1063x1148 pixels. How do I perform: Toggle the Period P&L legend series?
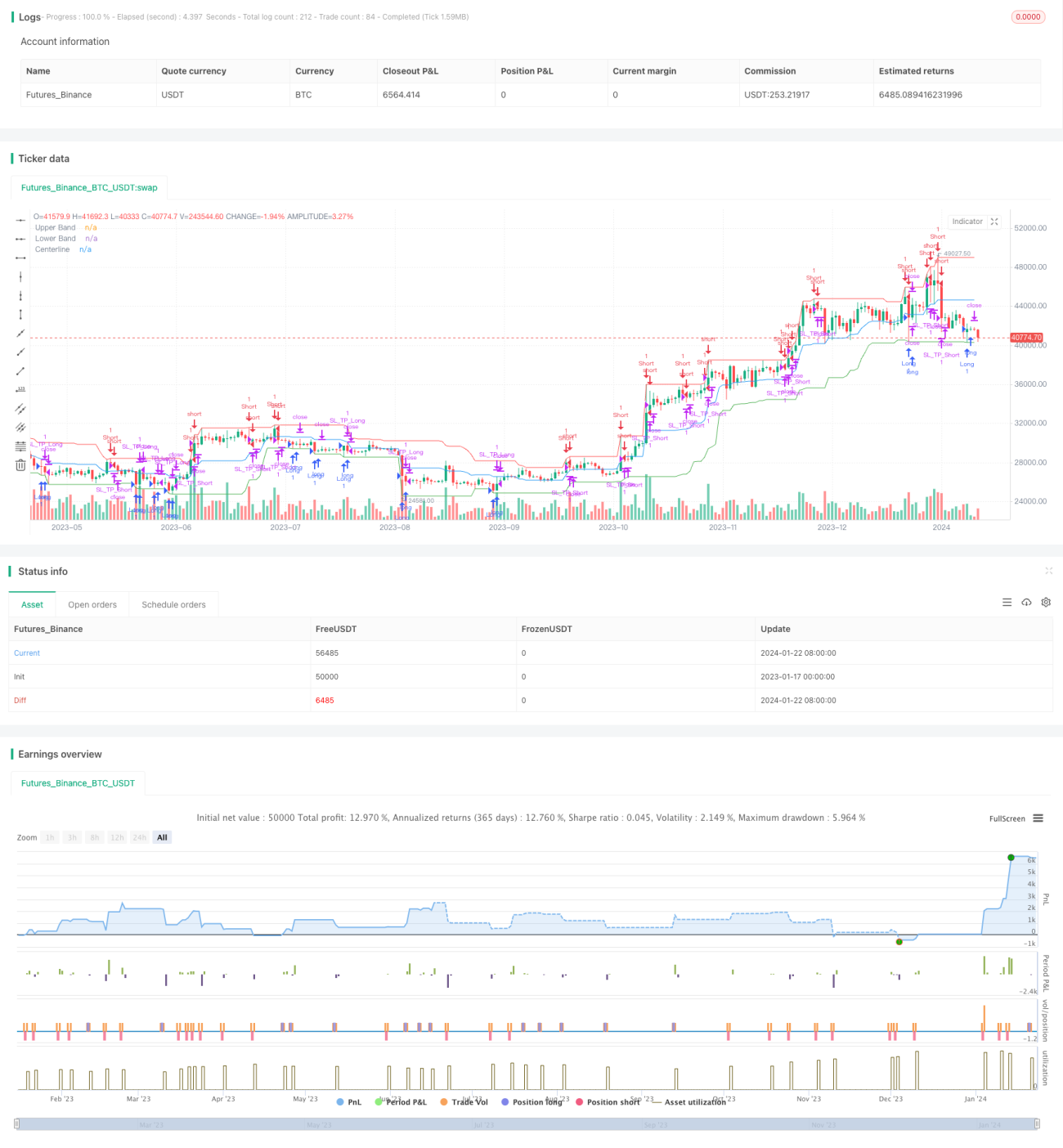coord(401,1102)
